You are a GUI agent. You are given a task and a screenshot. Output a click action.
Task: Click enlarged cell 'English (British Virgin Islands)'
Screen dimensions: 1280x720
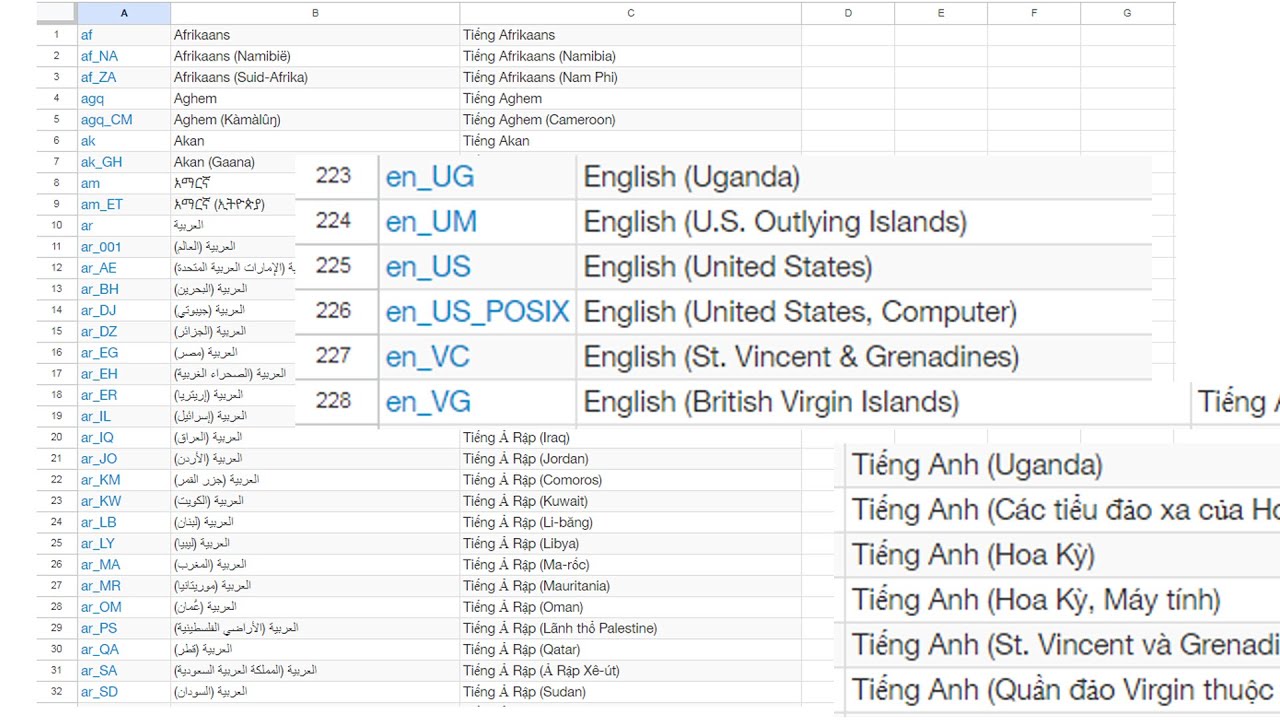[x=883, y=402]
